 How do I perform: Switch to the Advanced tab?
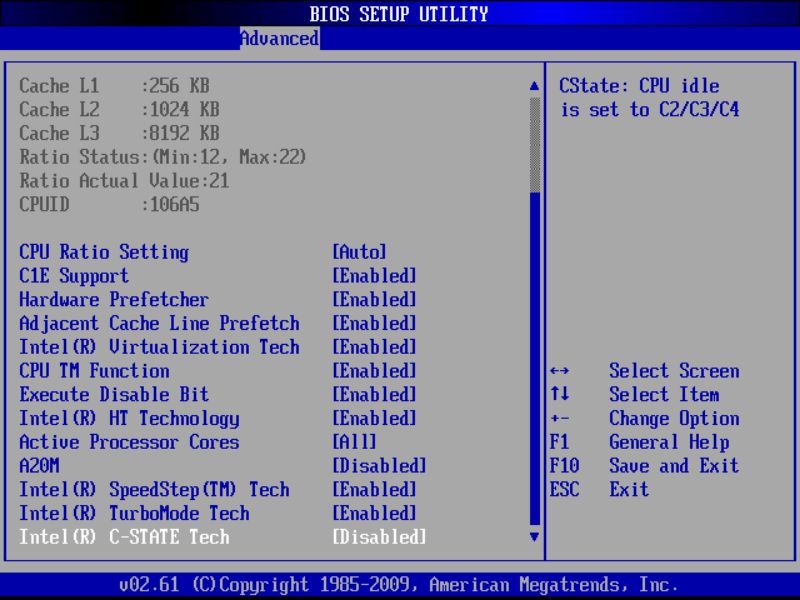[x=279, y=39]
